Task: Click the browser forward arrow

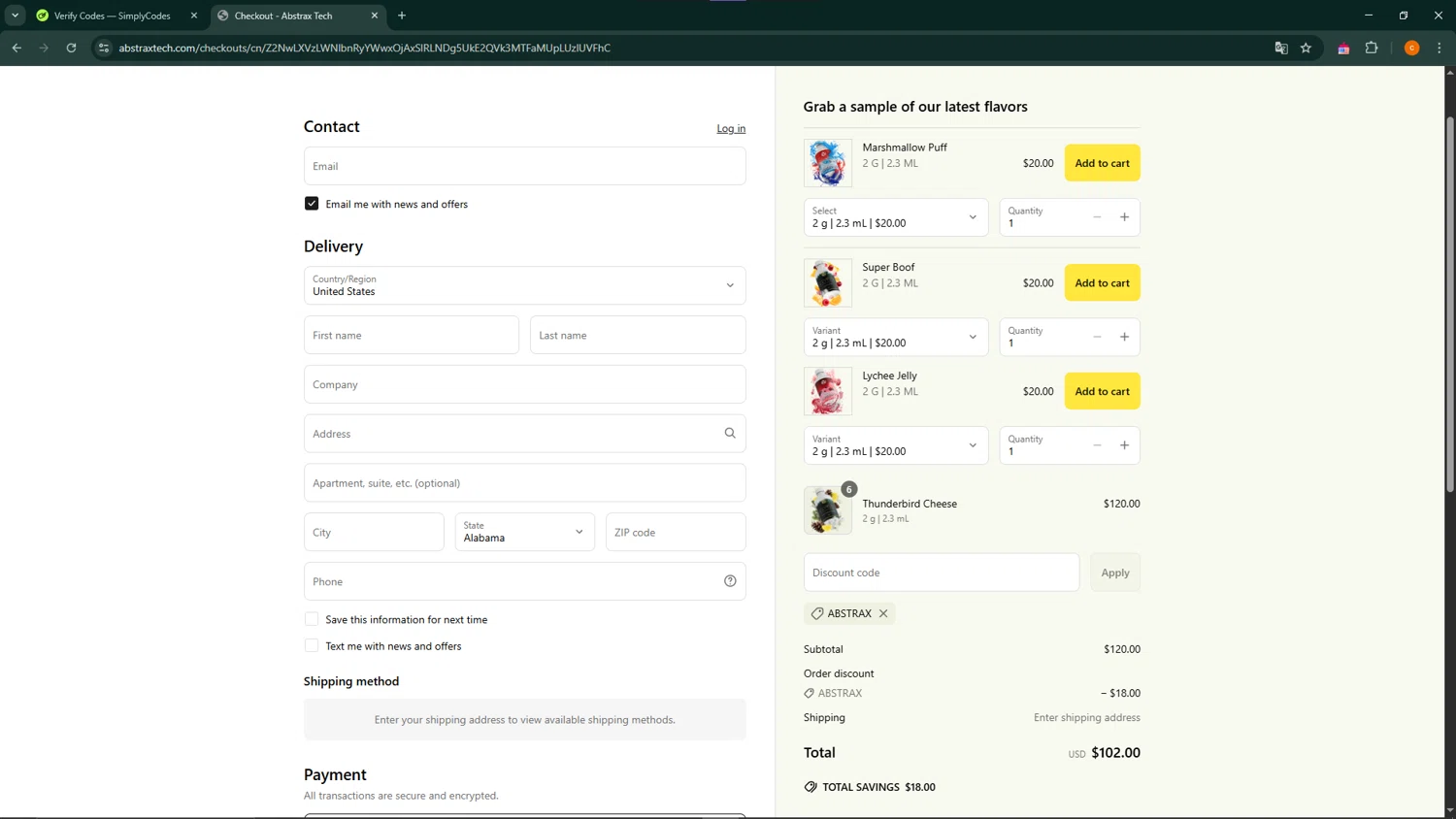Action: pyautogui.click(x=44, y=48)
